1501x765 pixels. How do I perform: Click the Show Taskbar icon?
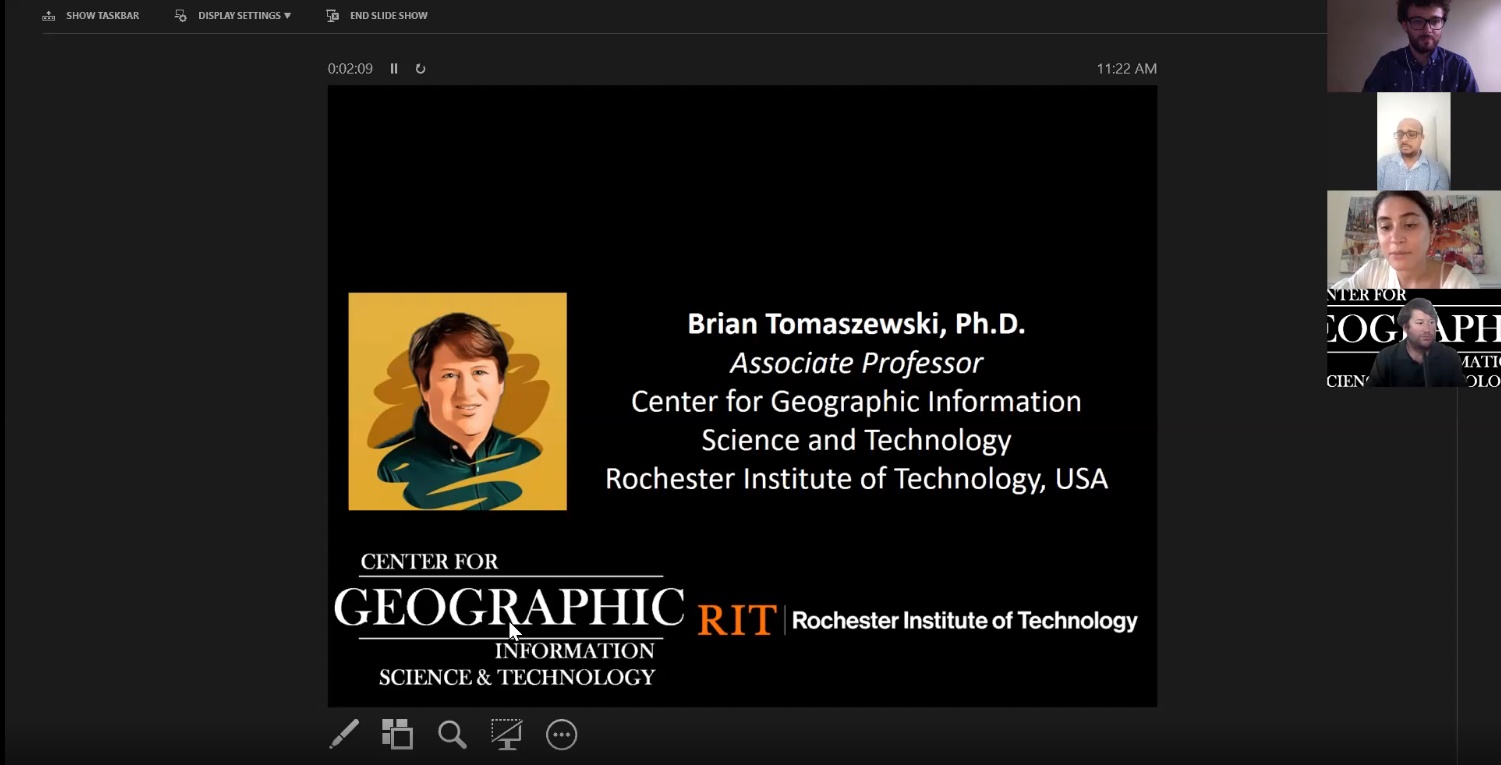[49, 16]
